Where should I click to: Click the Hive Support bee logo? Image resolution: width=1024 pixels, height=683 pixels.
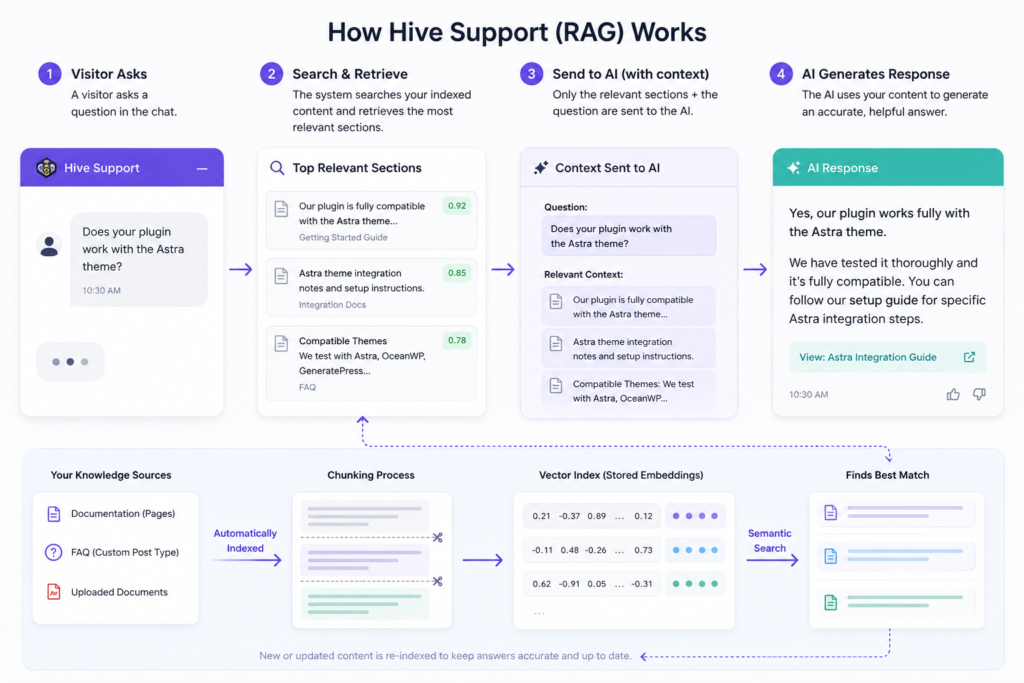pos(46,168)
